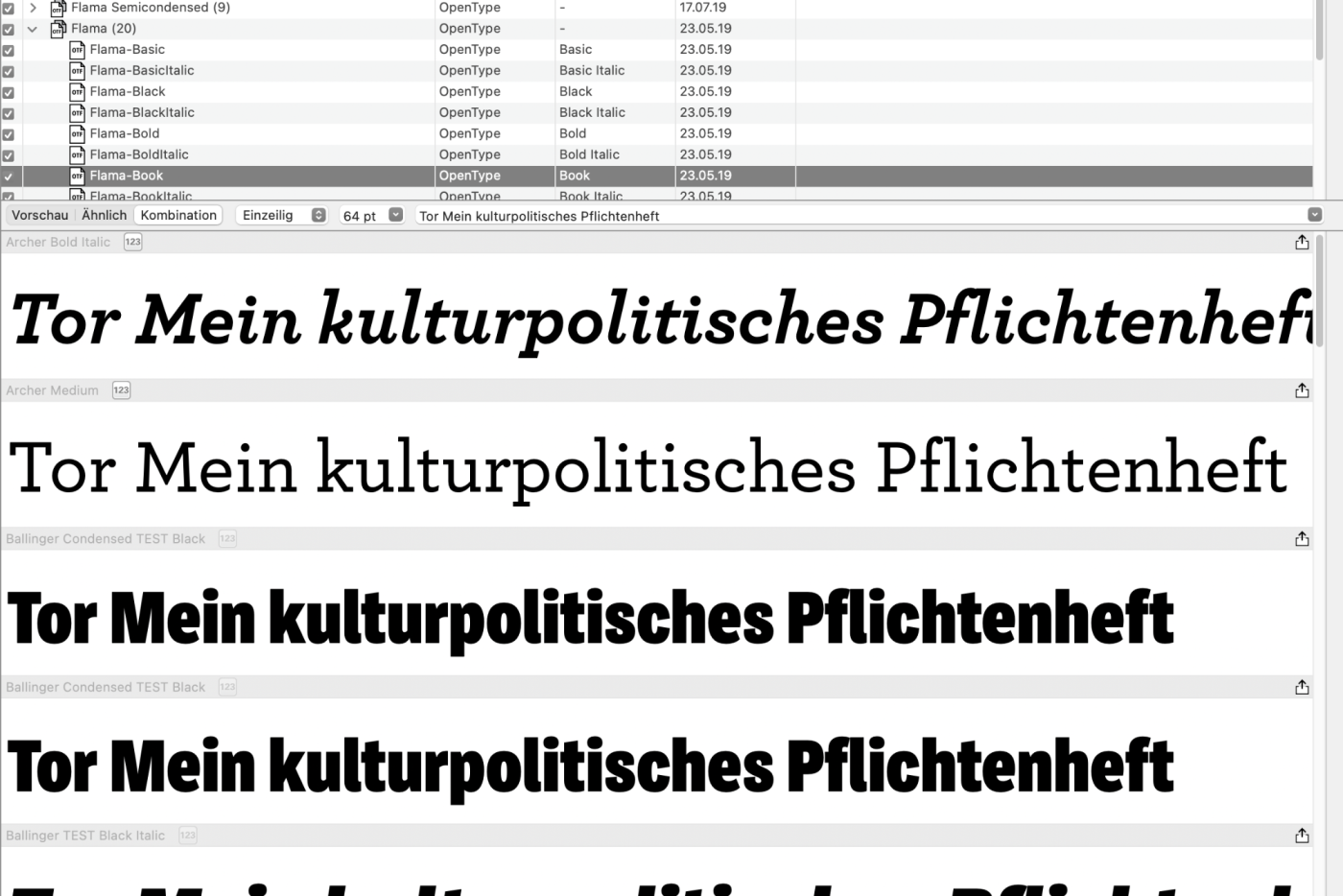Click the Archer Medium sample text
Screen dimensions: 1343x896
[648, 469]
